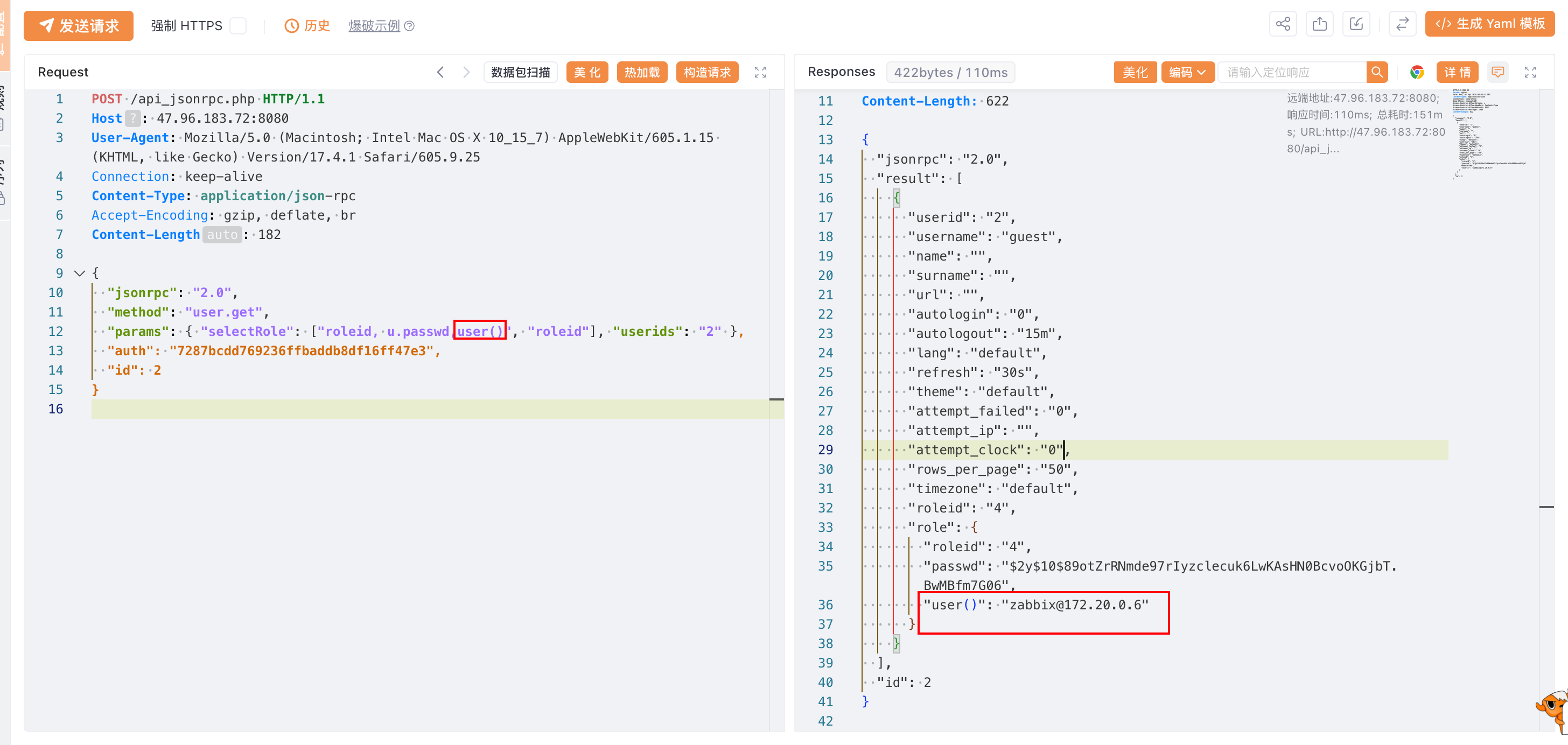Click the 请输入定位响应 search field
The width and height of the screenshot is (1568, 745).
tap(1292, 73)
